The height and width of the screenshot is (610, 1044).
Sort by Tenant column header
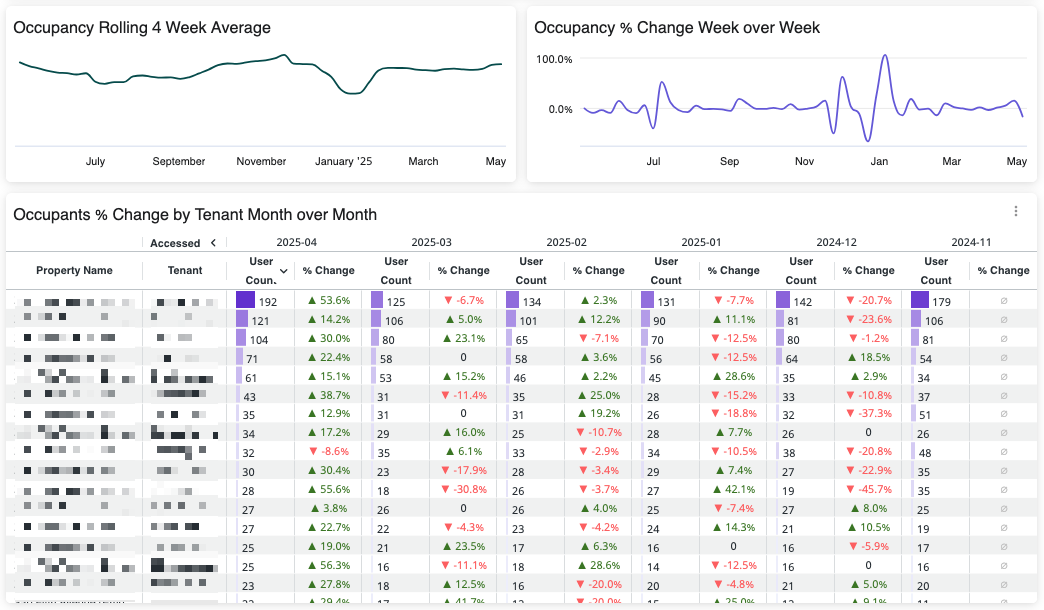185,270
